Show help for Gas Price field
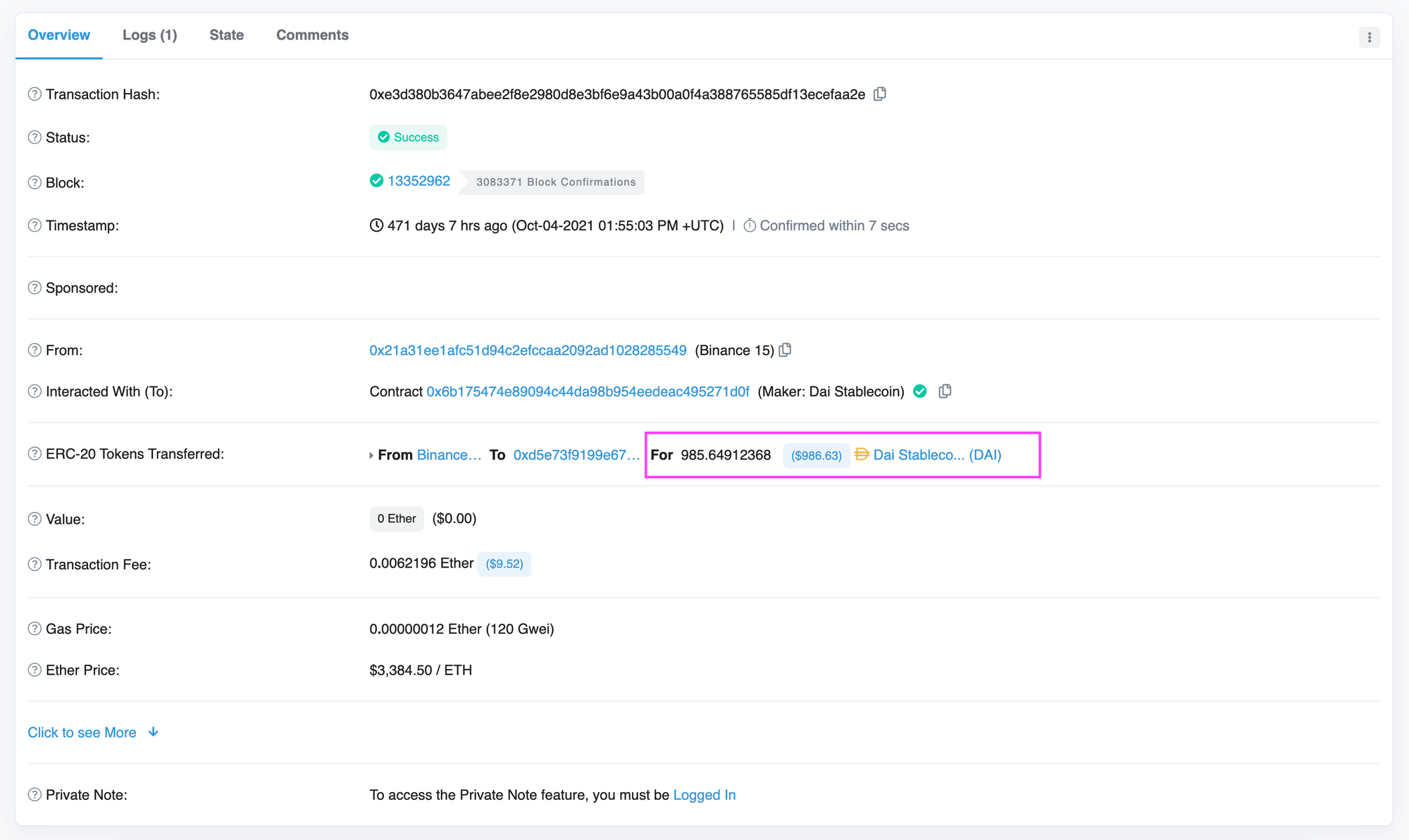This screenshot has height=840, width=1409. click(35, 629)
